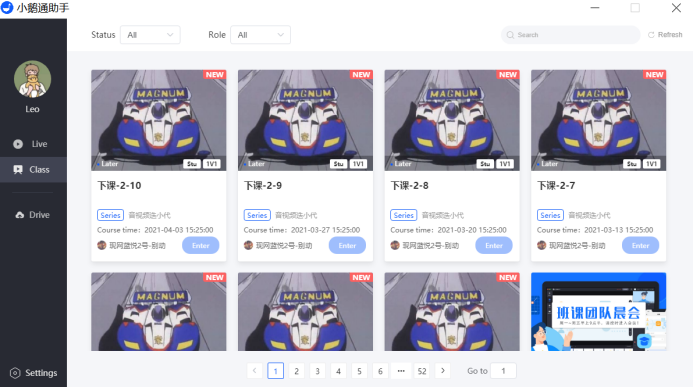Click the 1V1 tag on 下课-2-10

coord(212,164)
